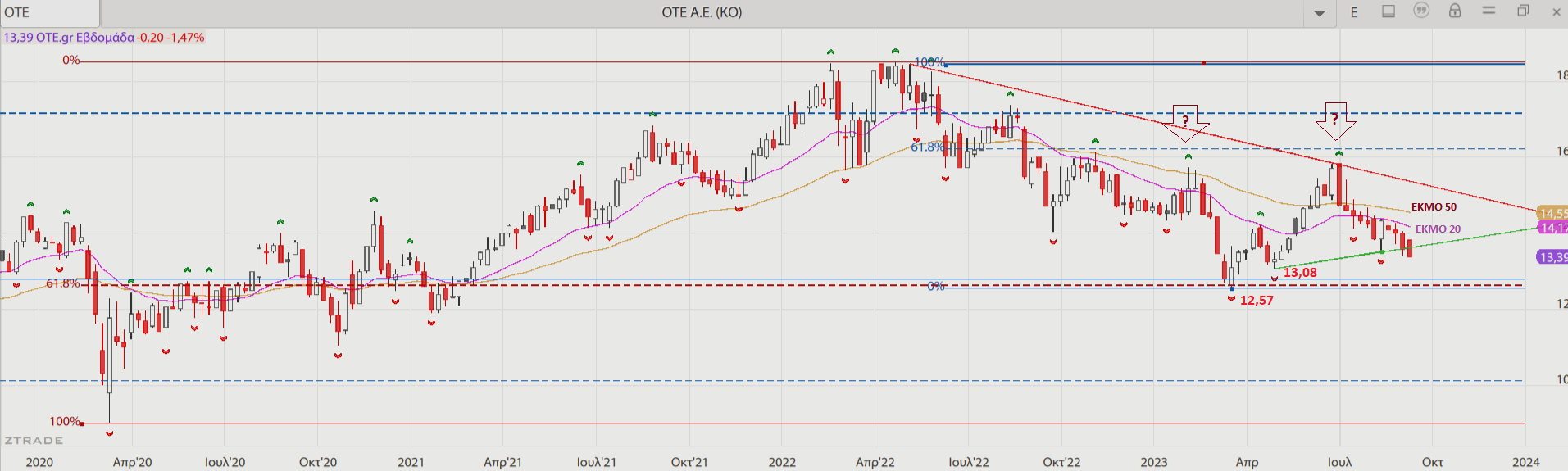Viewport: 1568px width, 471px height.
Task: Select the red 0% Fibonacci label
Action: pos(71,61)
